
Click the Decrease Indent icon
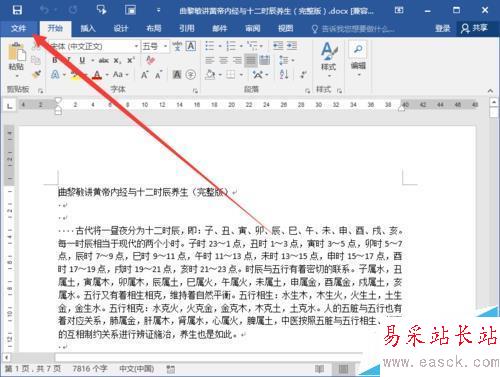(278, 46)
